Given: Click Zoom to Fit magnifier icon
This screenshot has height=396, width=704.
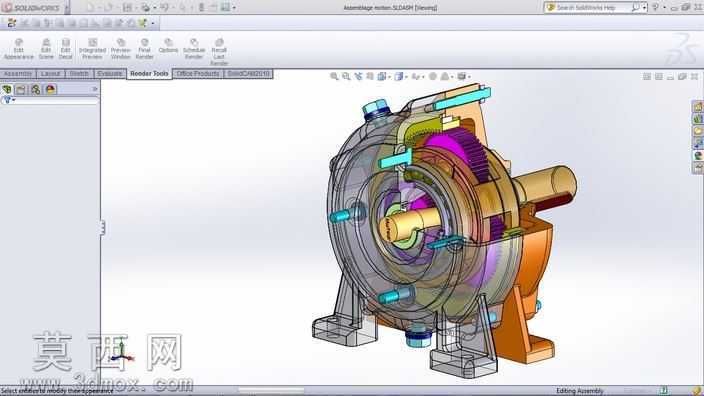Looking at the screenshot, I should pos(334,76).
